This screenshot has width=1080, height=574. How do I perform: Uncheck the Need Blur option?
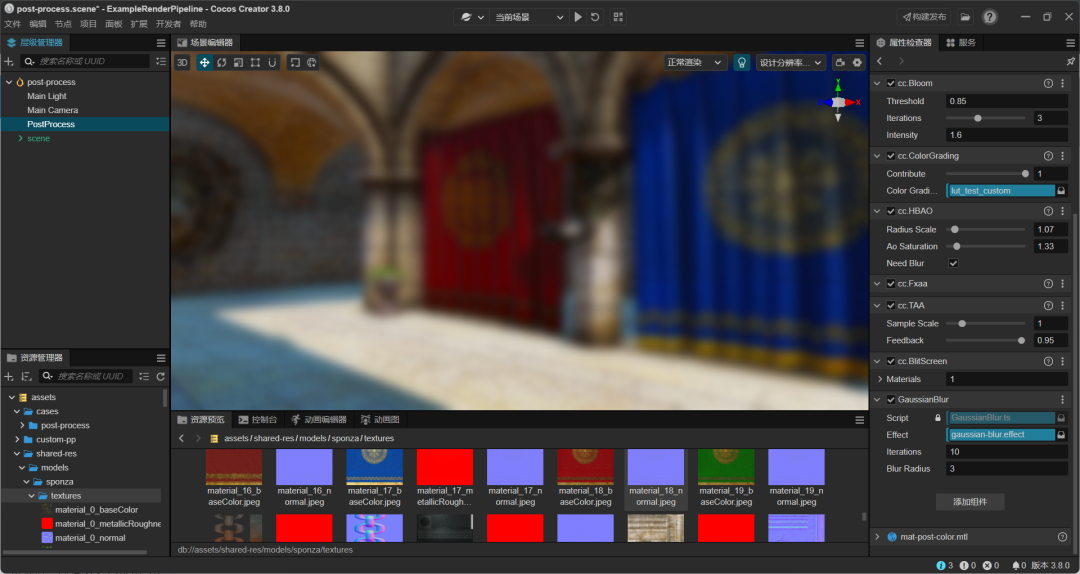pos(953,263)
